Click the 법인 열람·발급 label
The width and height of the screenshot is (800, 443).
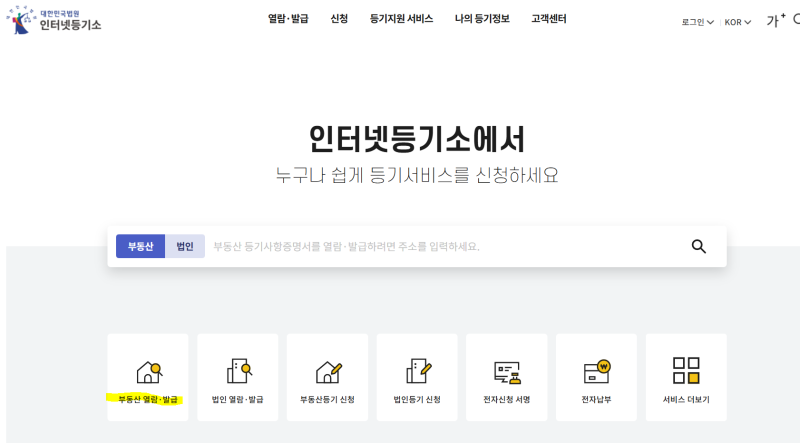[238, 399]
